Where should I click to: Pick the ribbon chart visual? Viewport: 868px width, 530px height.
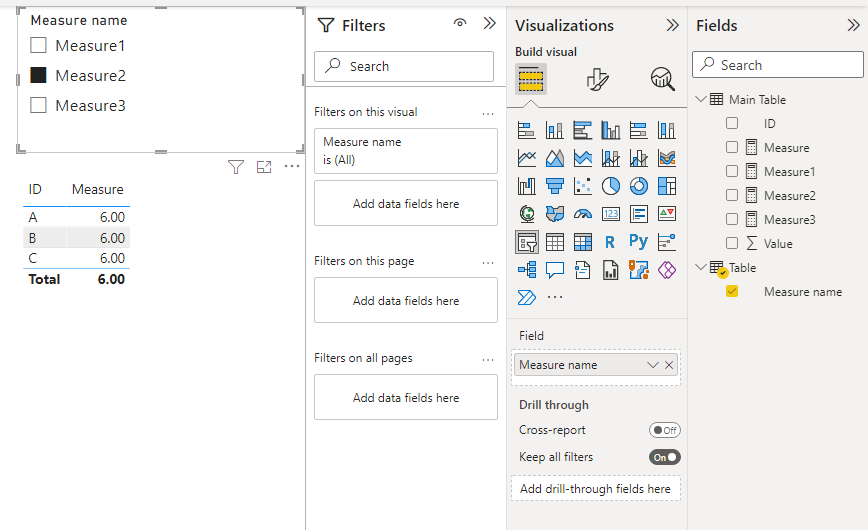[666, 158]
